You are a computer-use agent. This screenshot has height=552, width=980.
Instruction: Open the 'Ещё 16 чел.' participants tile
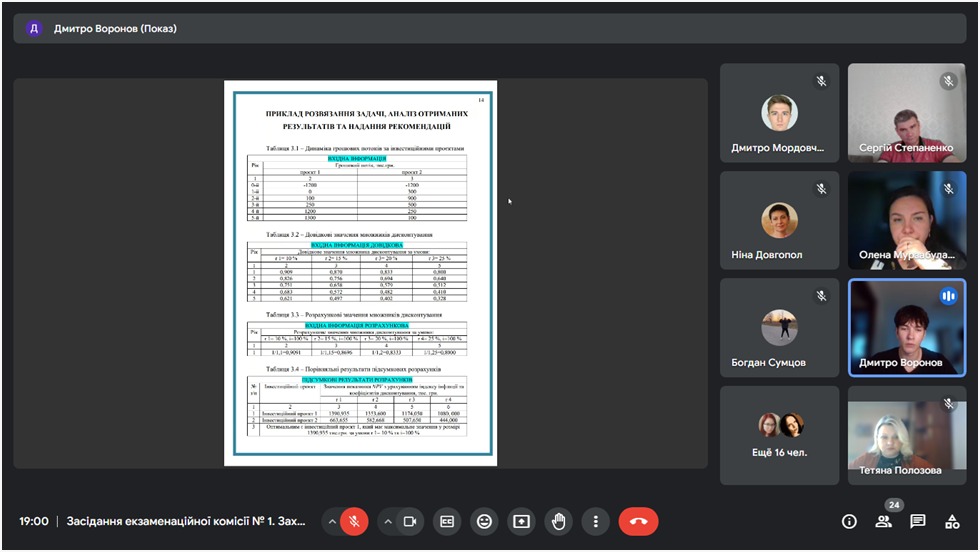[779, 435]
